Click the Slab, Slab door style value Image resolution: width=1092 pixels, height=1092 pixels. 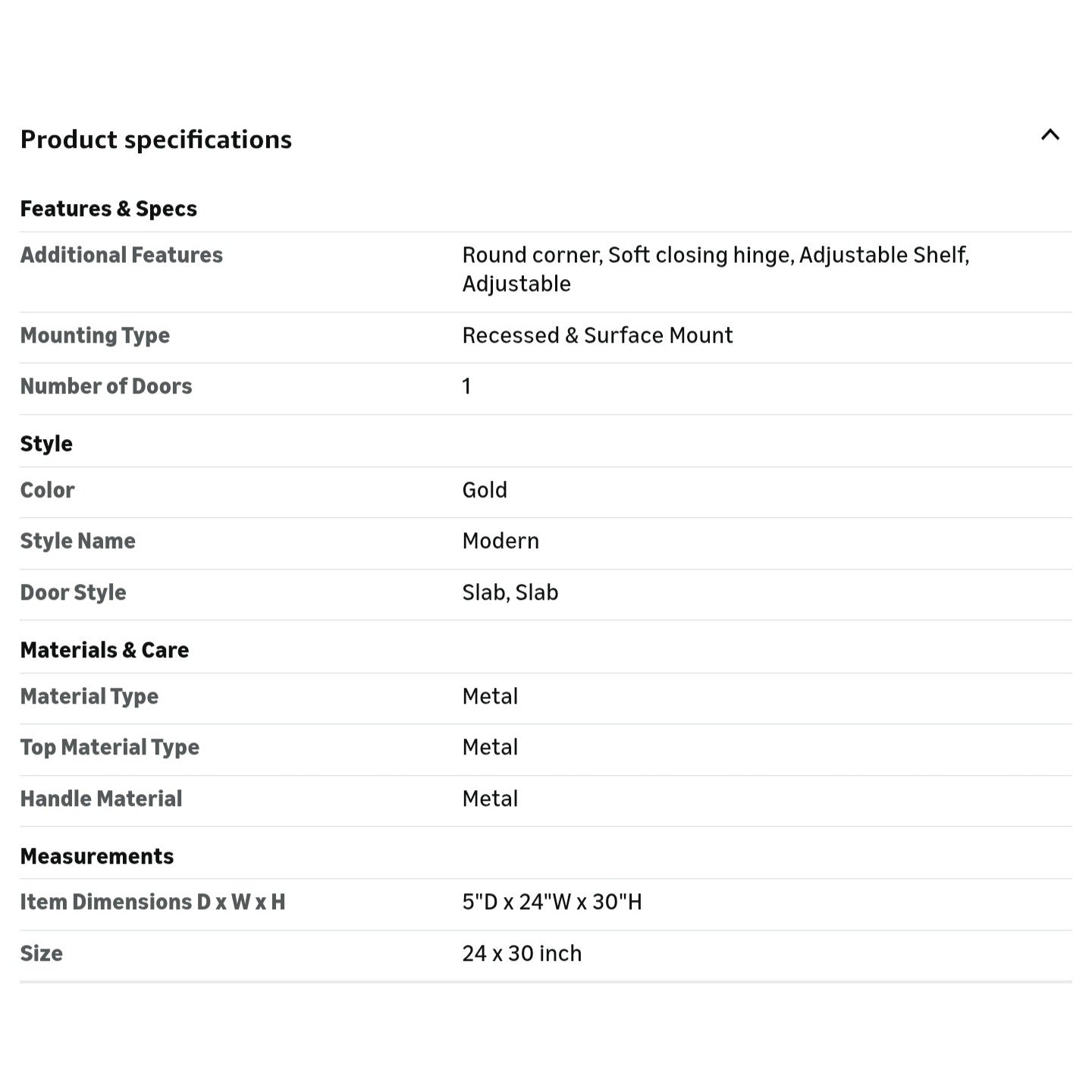tap(510, 592)
